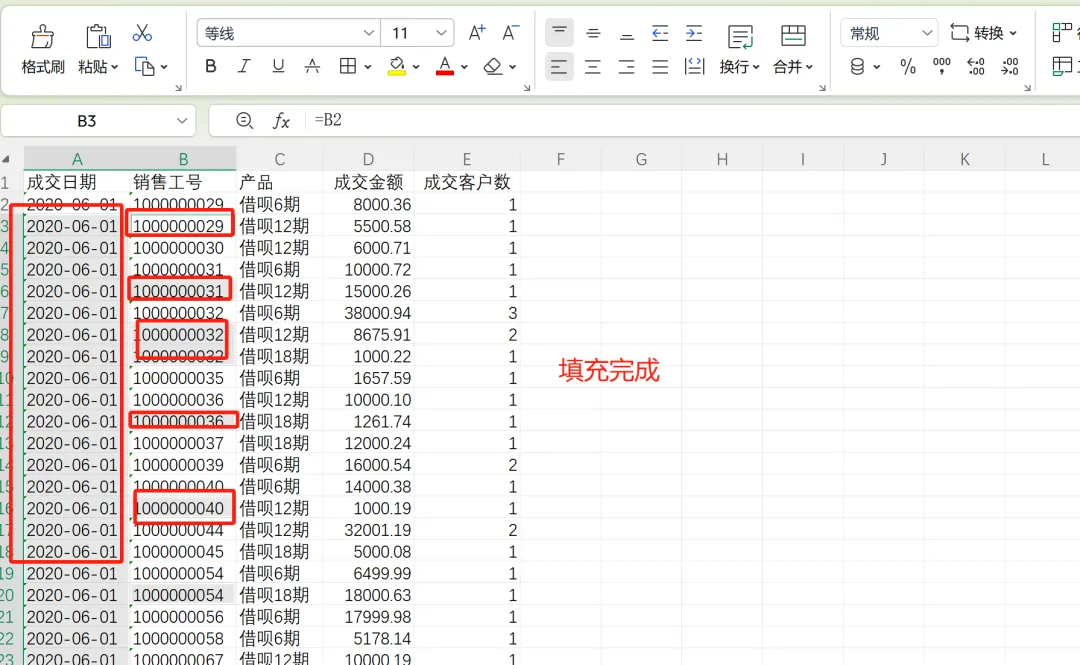Open the Paste (粘贴) dropdown arrow
Image resolution: width=1080 pixels, height=665 pixels.
[114, 67]
